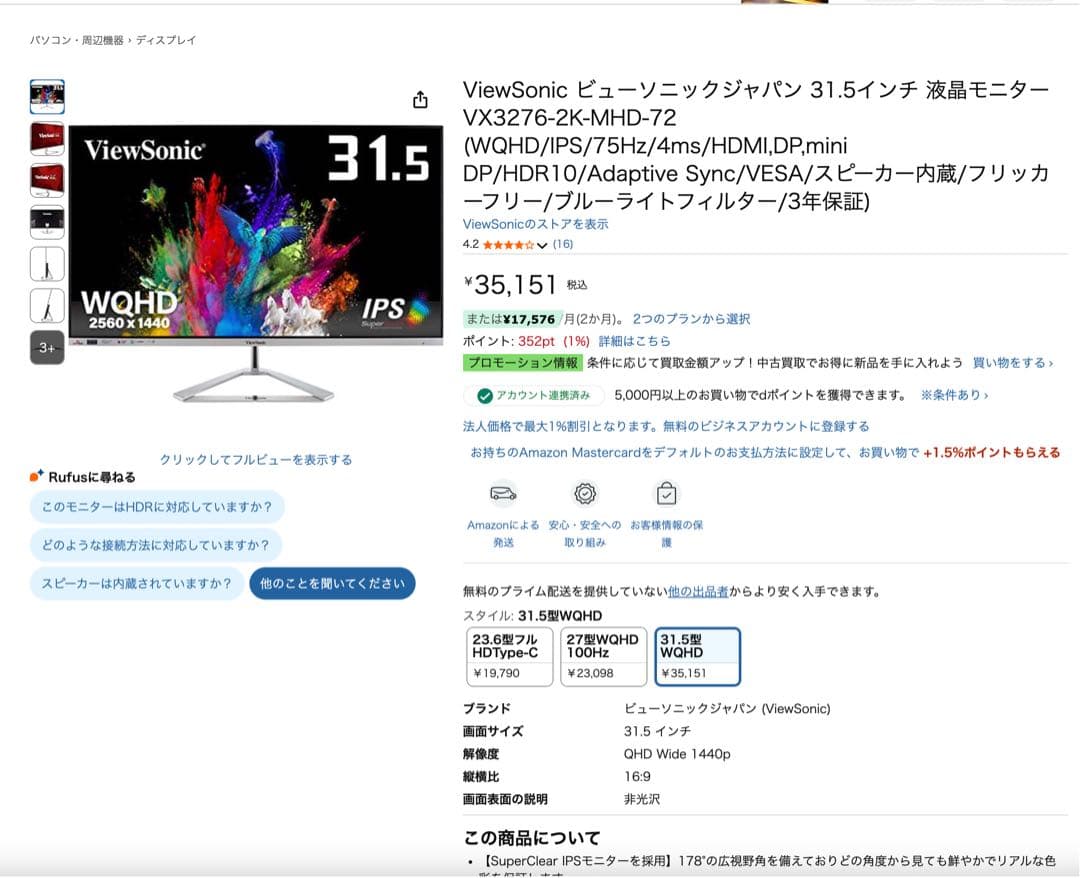Screen dimensions: 1080x878
Task: Select the monitor stand thumbnail in the sidebar
Action: pos(46,265)
